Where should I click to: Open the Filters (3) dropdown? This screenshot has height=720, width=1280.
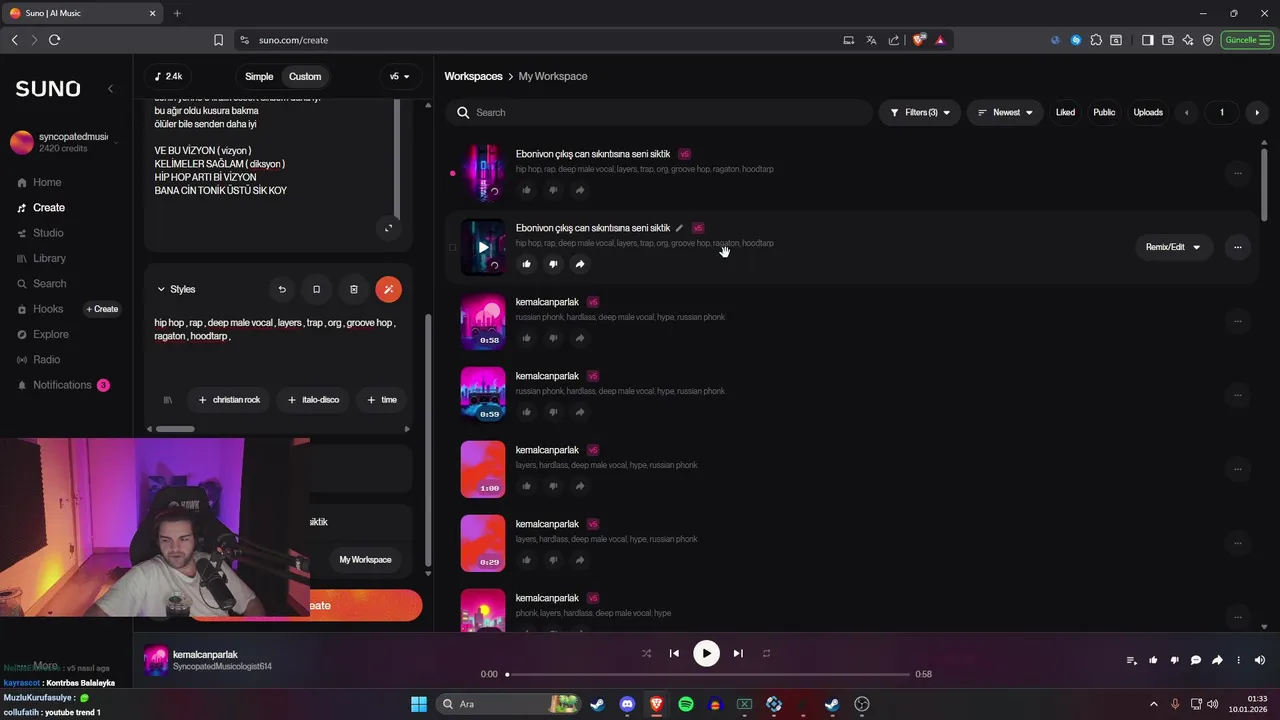pyautogui.click(x=920, y=113)
